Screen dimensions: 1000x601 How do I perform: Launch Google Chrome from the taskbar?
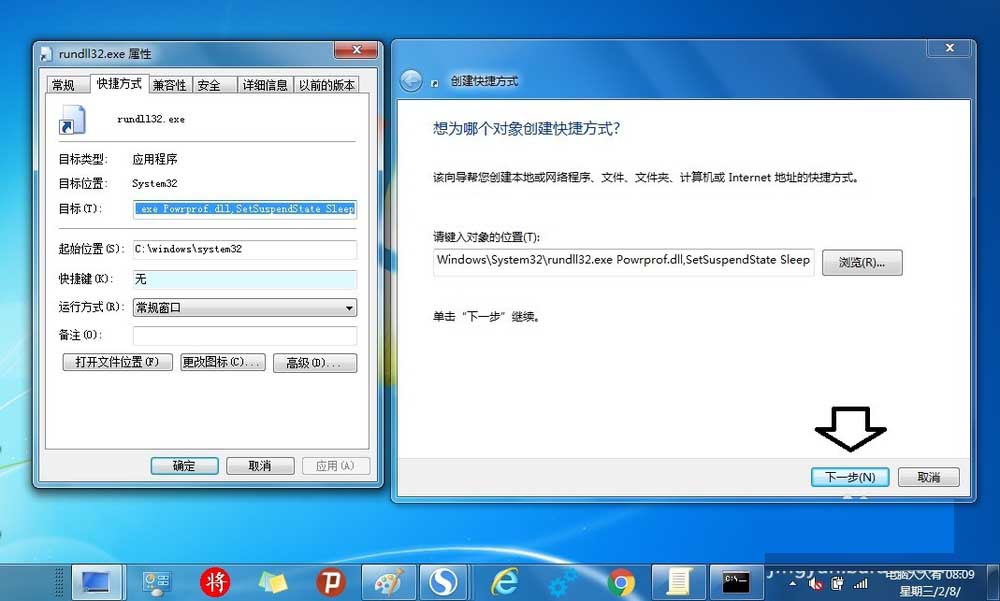pyautogui.click(x=621, y=582)
